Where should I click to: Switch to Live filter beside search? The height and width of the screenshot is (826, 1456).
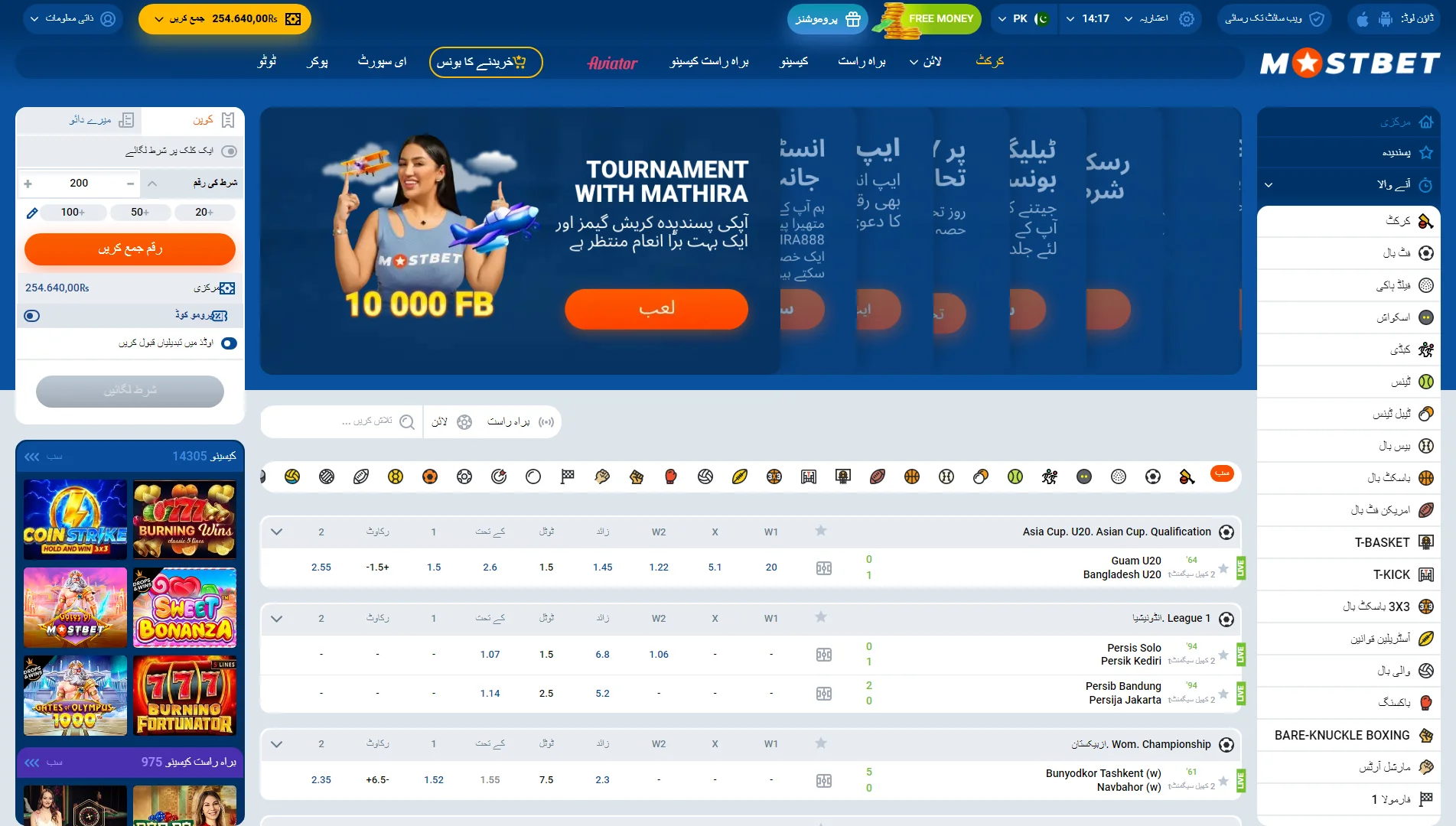click(x=521, y=422)
